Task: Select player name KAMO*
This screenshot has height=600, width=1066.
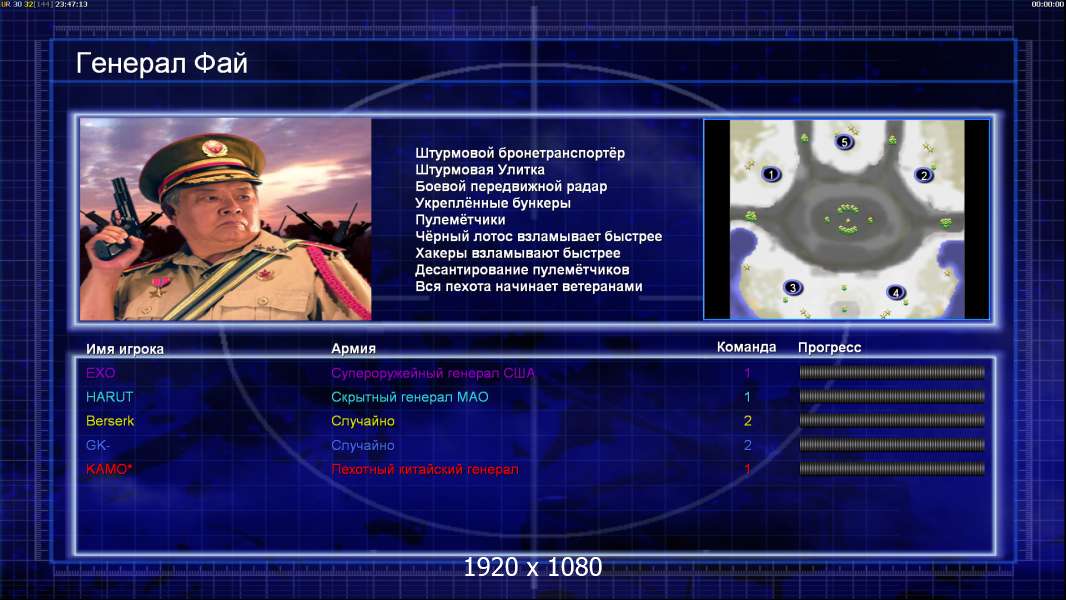Action: click(109, 469)
